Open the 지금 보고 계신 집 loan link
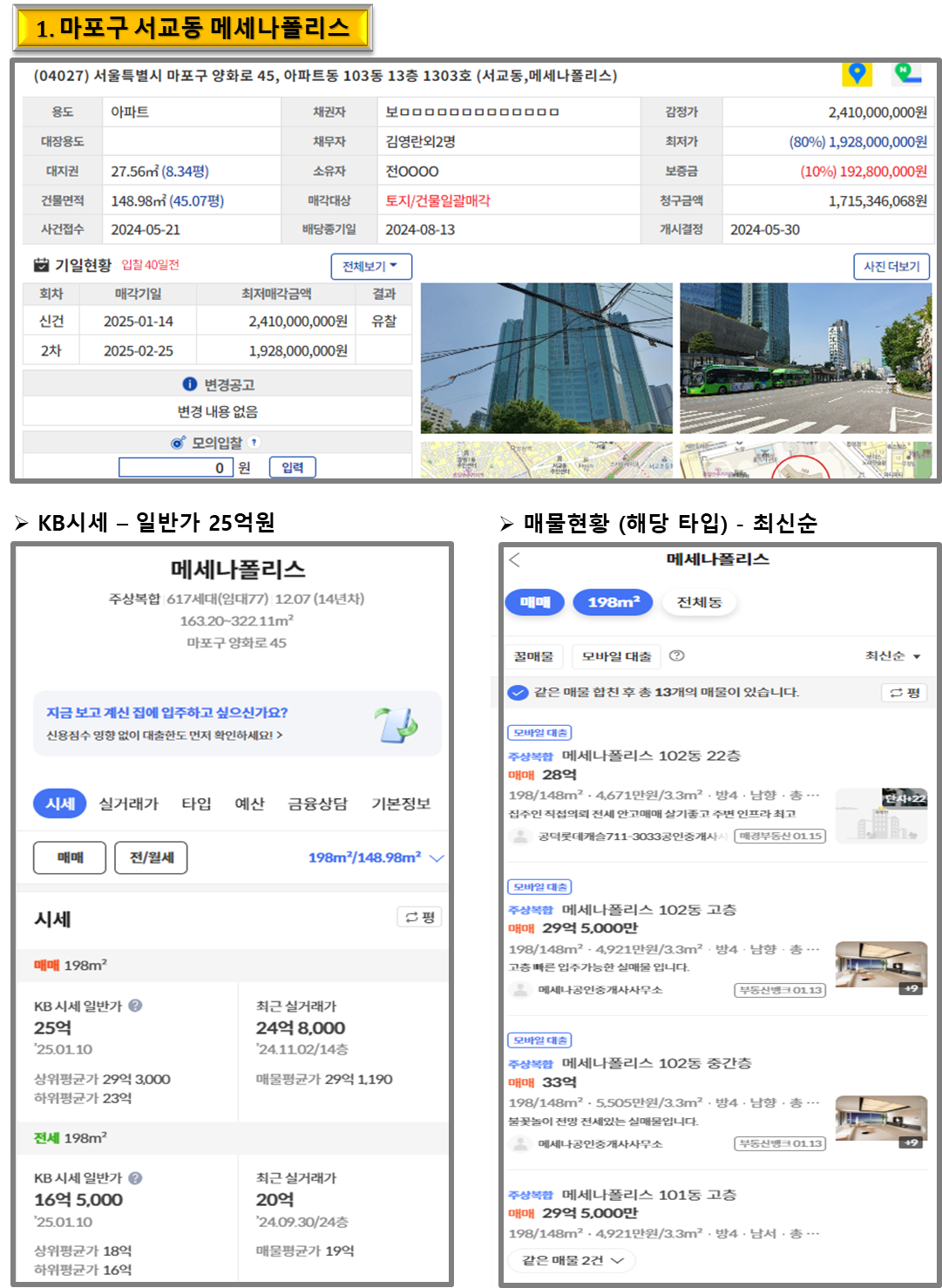 click(x=237, y=723)
